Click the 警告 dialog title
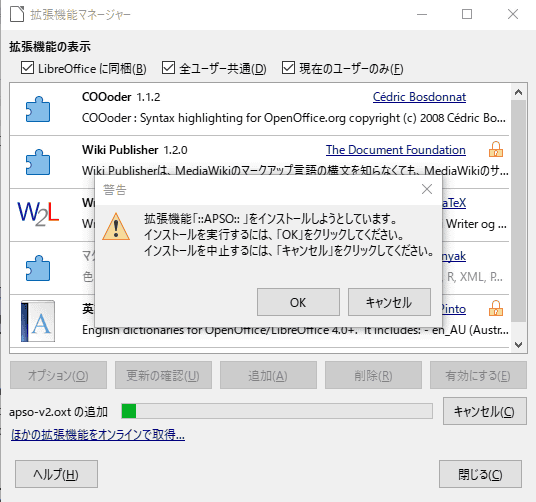The image size is (536, 502). tap(115, 190)
